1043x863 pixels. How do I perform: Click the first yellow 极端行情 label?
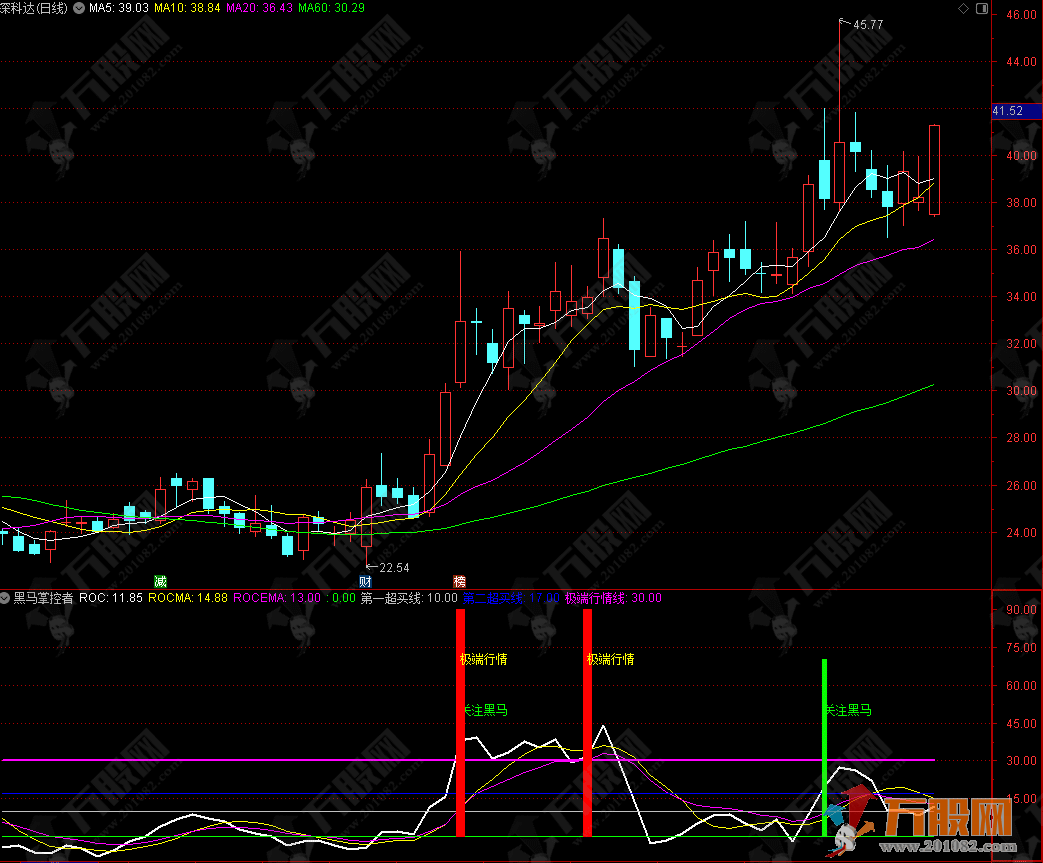(484, 659)
